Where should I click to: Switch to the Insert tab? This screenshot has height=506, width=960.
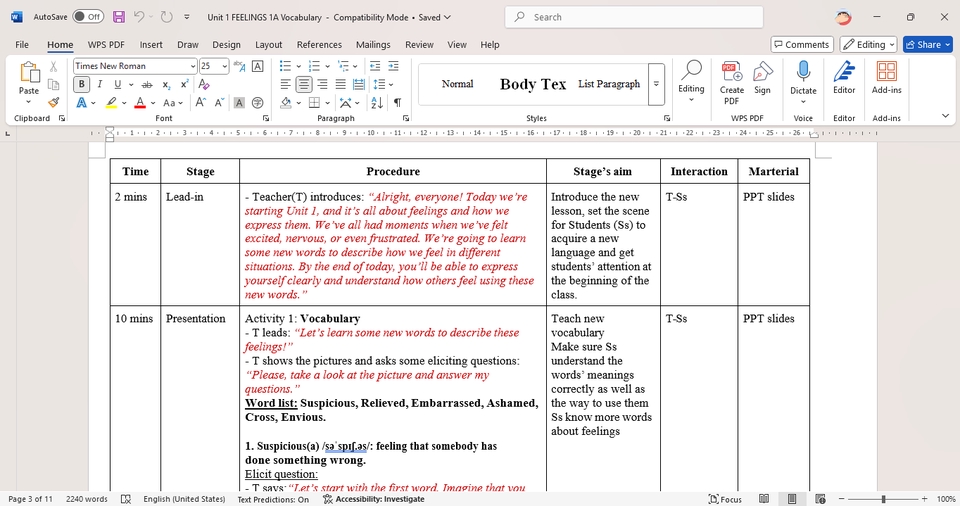click(x=151, y=45)
